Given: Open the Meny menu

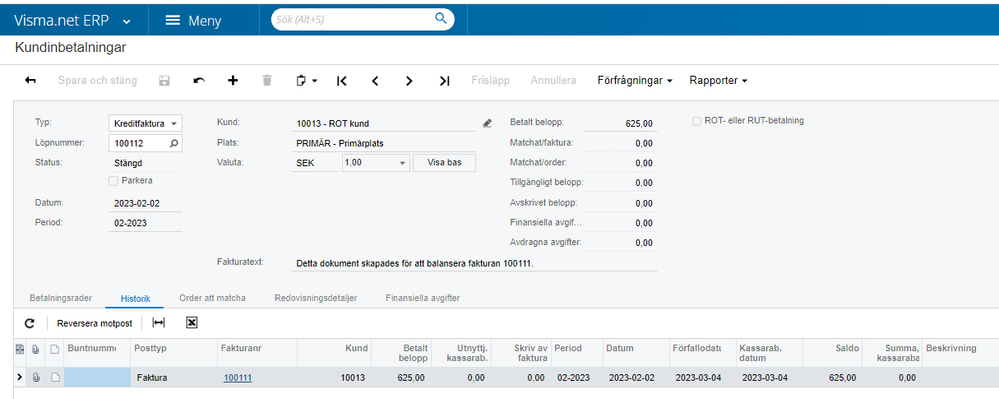Looking at the screenshot, I should (x=194, y=20).
